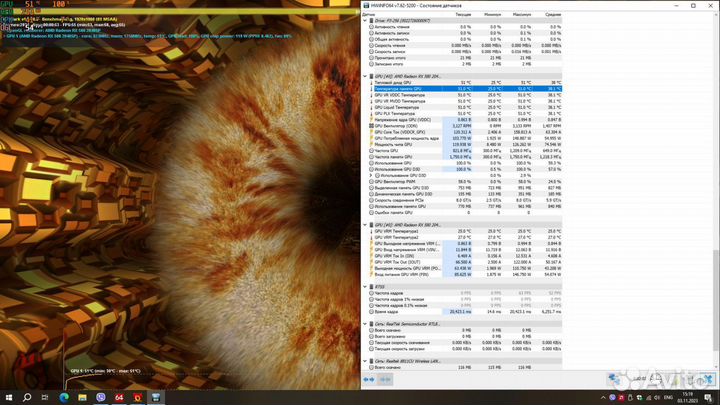Select the Скорость соединения PCIe row

[465, 200]
